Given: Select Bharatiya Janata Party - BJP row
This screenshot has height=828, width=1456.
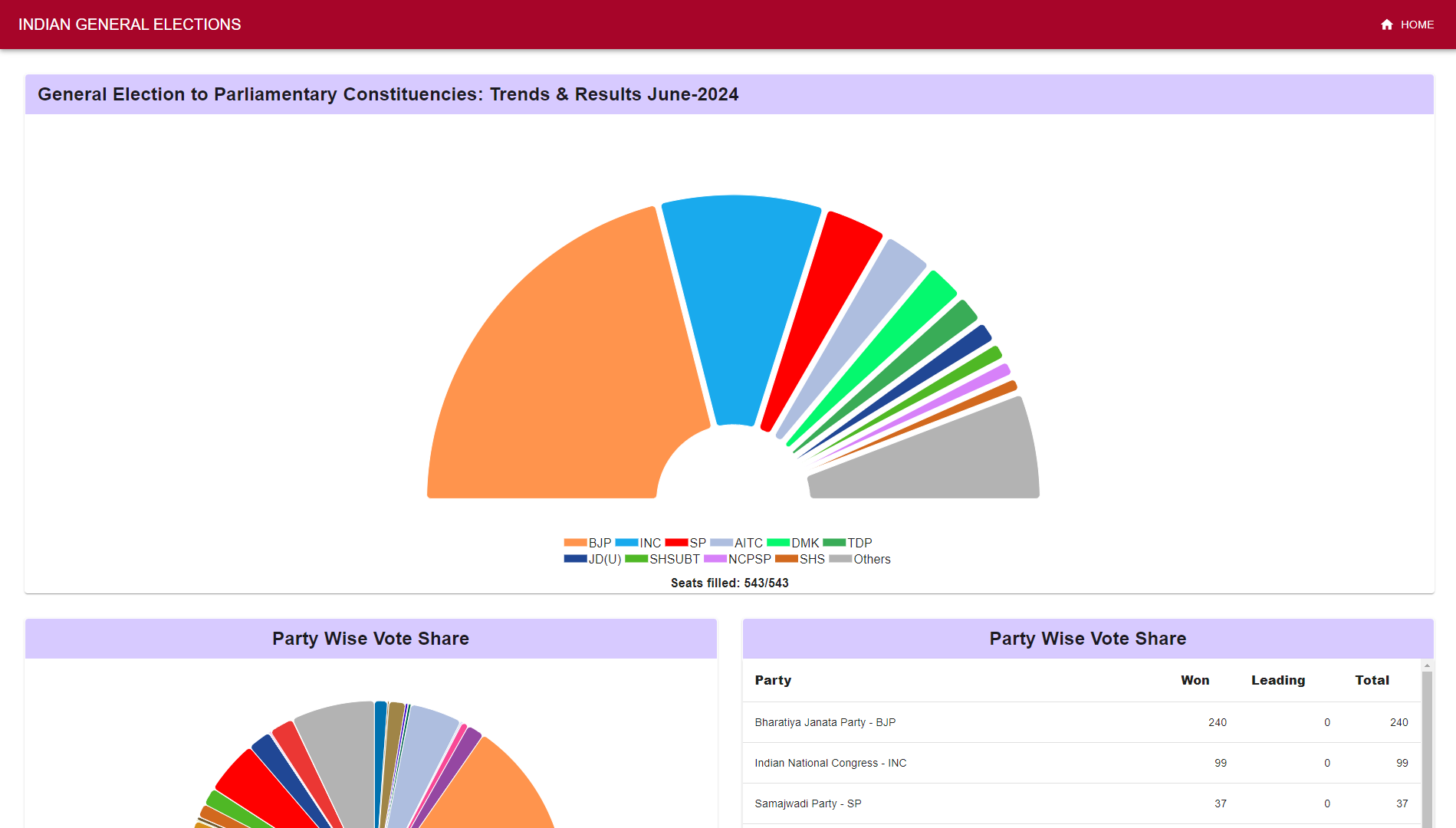Looking at the screenshot, I should click(1082, 722).
